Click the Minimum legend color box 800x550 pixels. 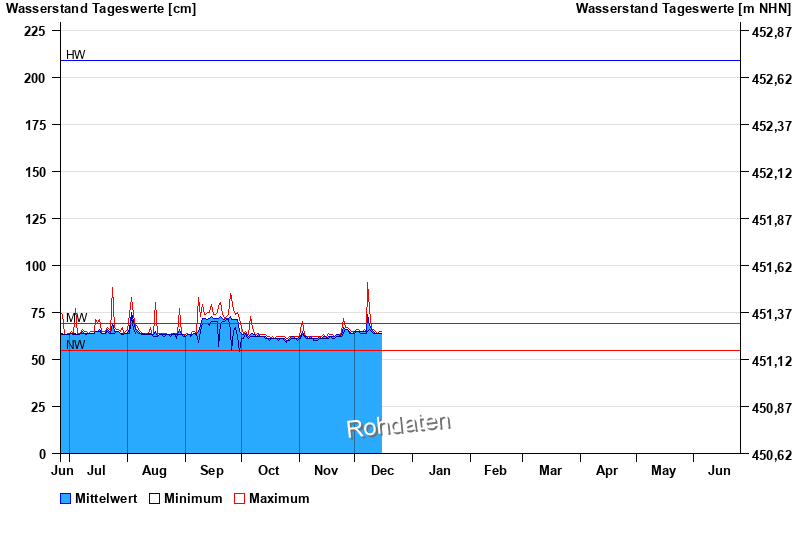tap(155, 498)
